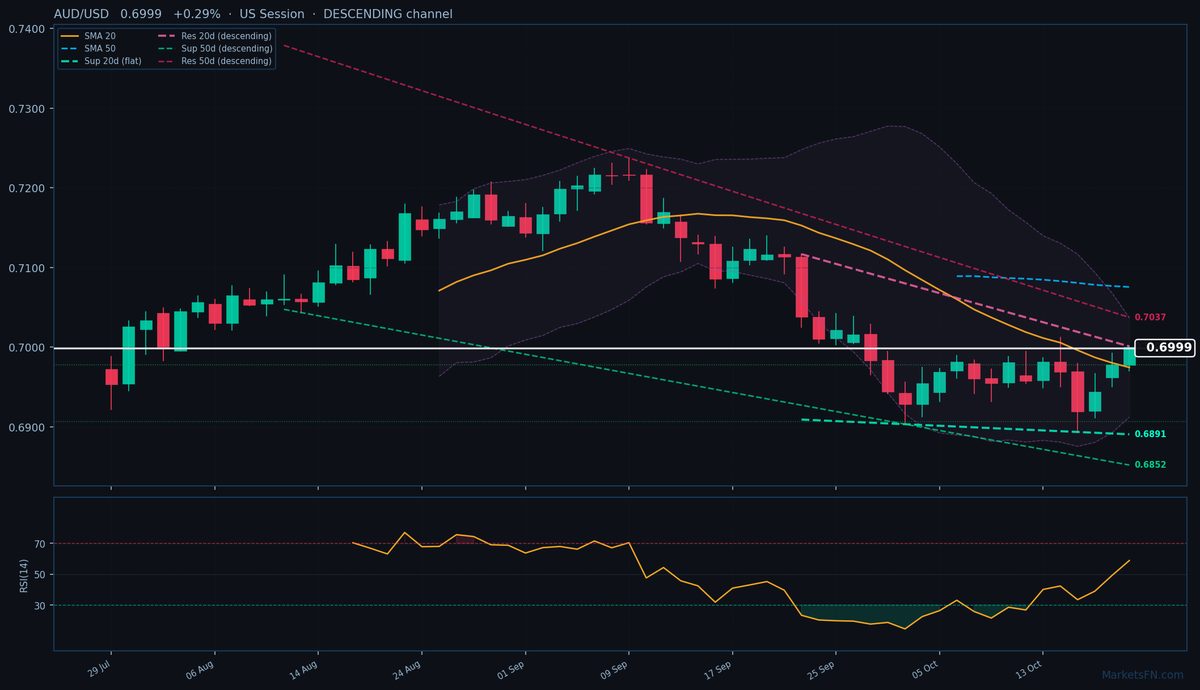The image size is (1200, 690).
Task: Click the 14 Aug date label
Action: tap(304, 668)
